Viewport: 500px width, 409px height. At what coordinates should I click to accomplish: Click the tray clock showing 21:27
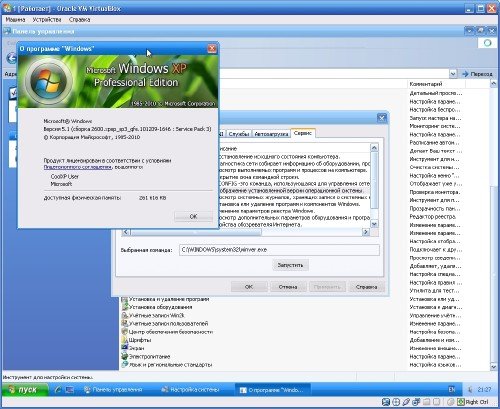[484, 389]
